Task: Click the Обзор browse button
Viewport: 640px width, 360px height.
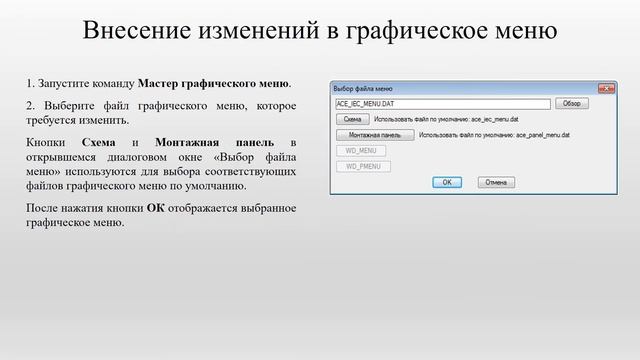Action: [x=572, y=104]
